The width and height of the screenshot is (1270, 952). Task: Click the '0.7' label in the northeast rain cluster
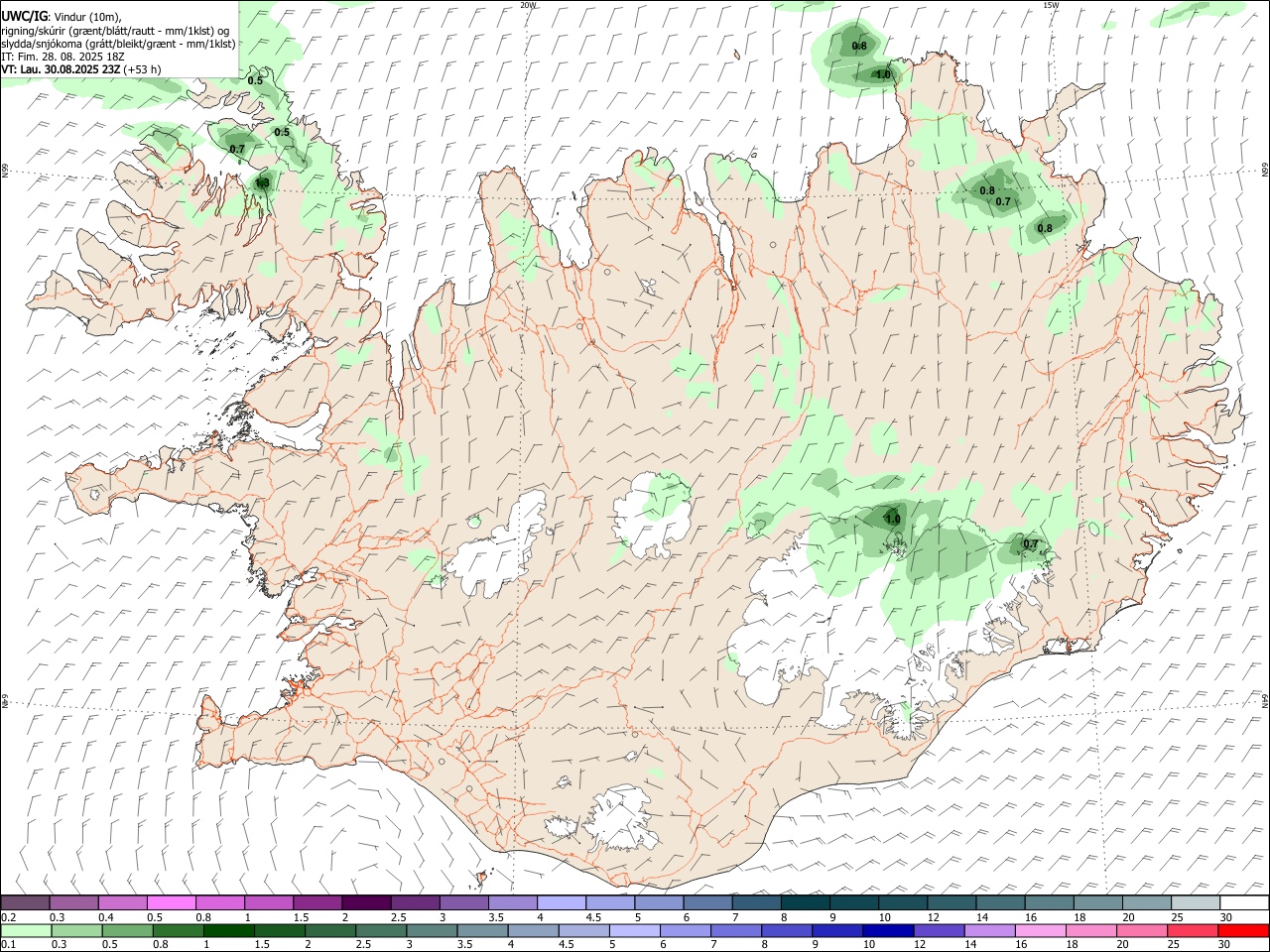tap(1003, 201)
